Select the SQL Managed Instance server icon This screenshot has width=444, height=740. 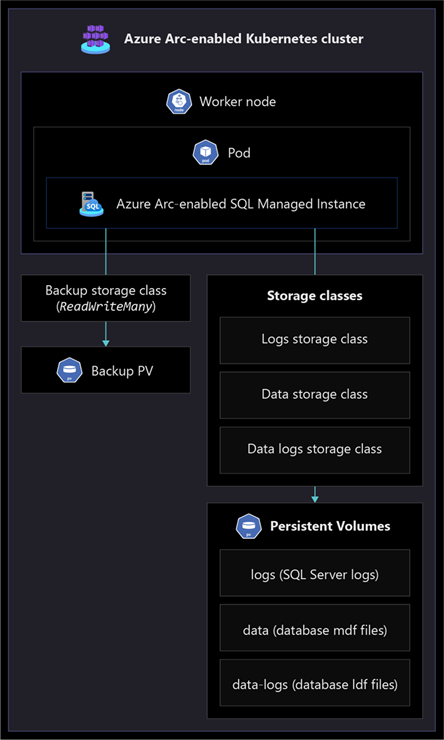click(x=91, y=203)
